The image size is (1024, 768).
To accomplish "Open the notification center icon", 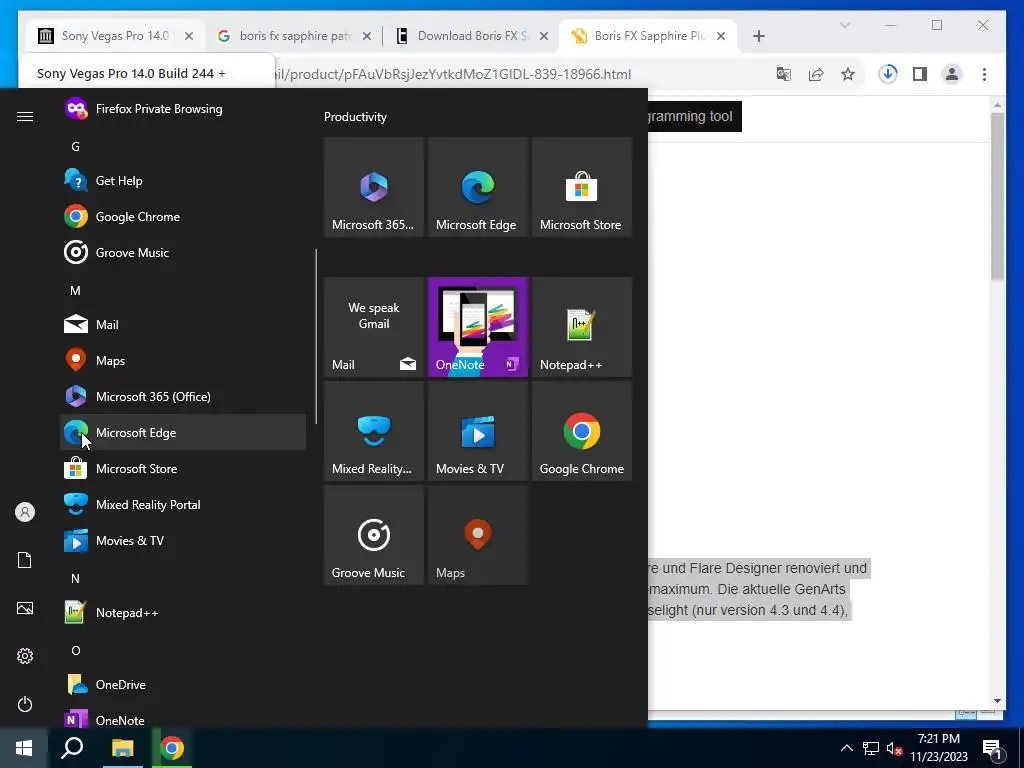I will 992,748.
